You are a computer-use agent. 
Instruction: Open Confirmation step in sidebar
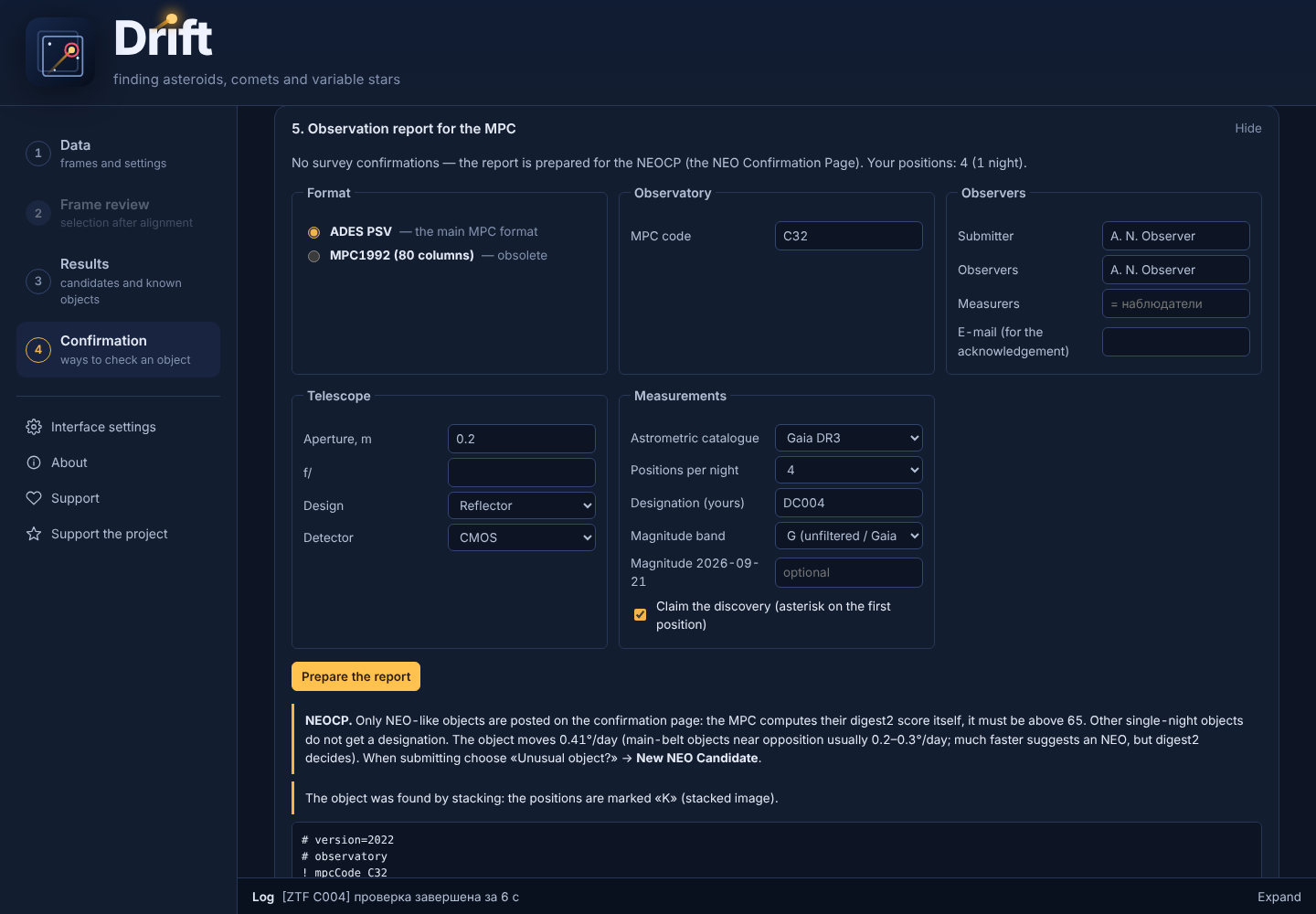(118, 349)
